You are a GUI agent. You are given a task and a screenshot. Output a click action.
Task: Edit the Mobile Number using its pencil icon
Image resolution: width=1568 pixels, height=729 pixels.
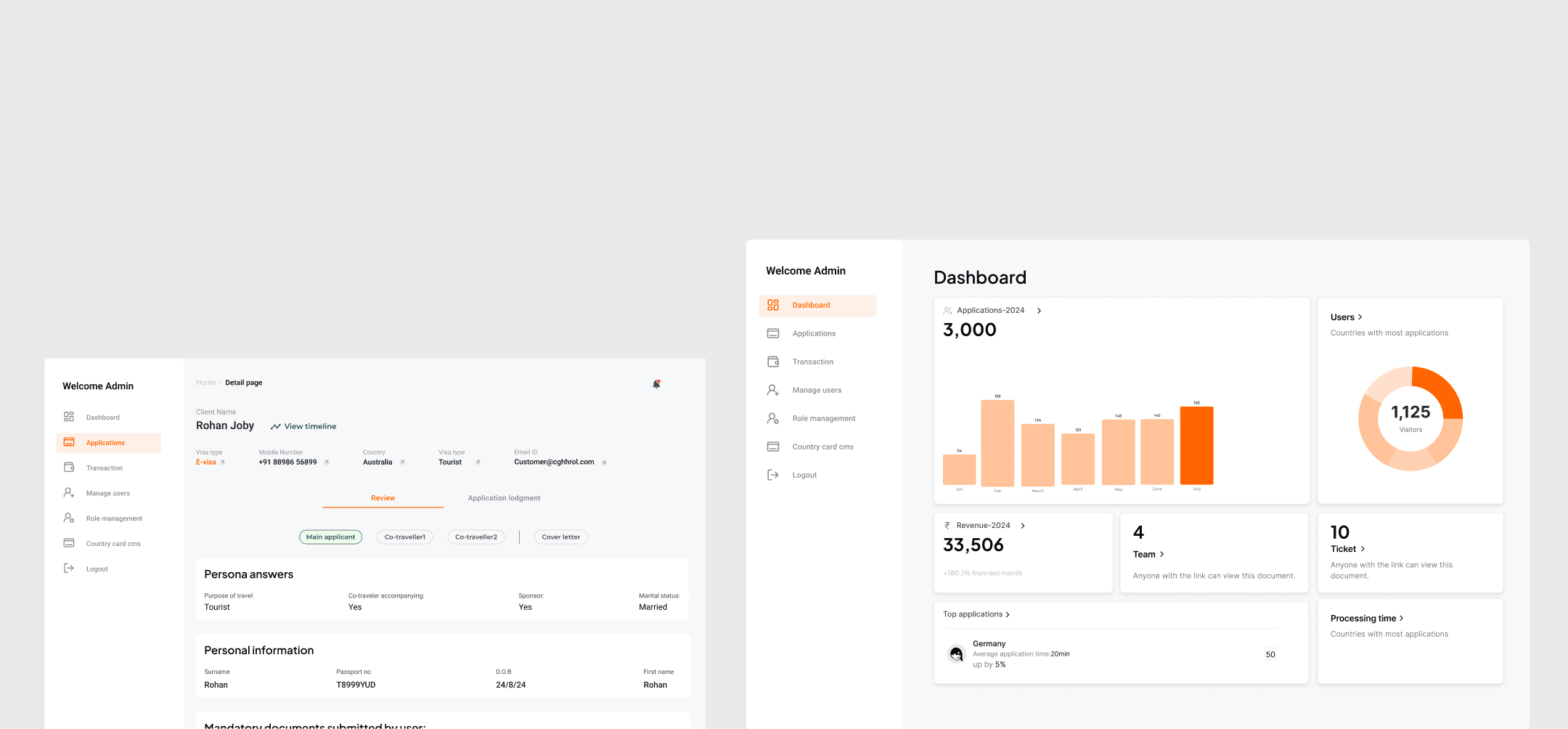point(327,462)
